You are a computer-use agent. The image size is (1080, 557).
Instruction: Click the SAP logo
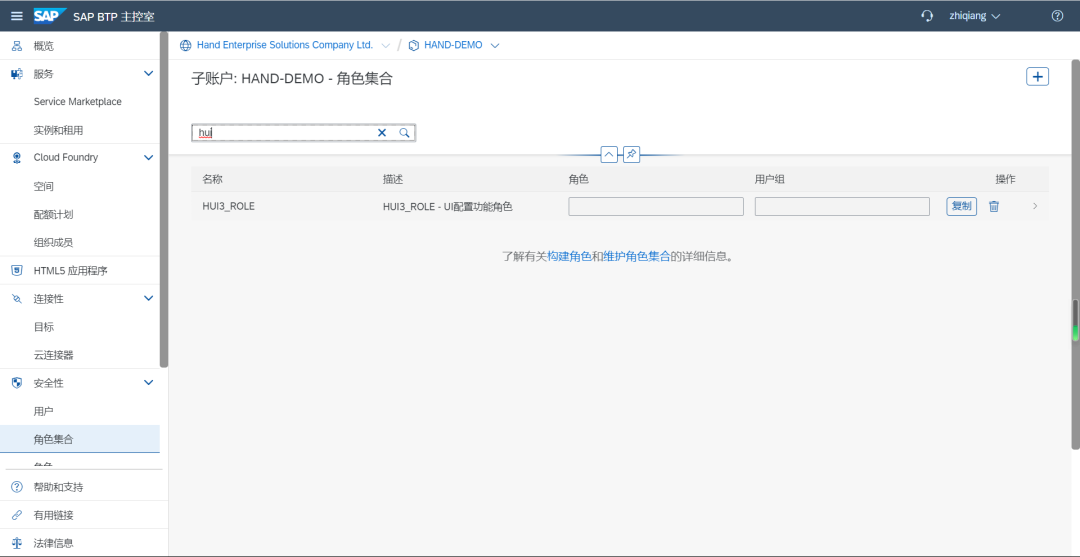[x=50, y=16]
